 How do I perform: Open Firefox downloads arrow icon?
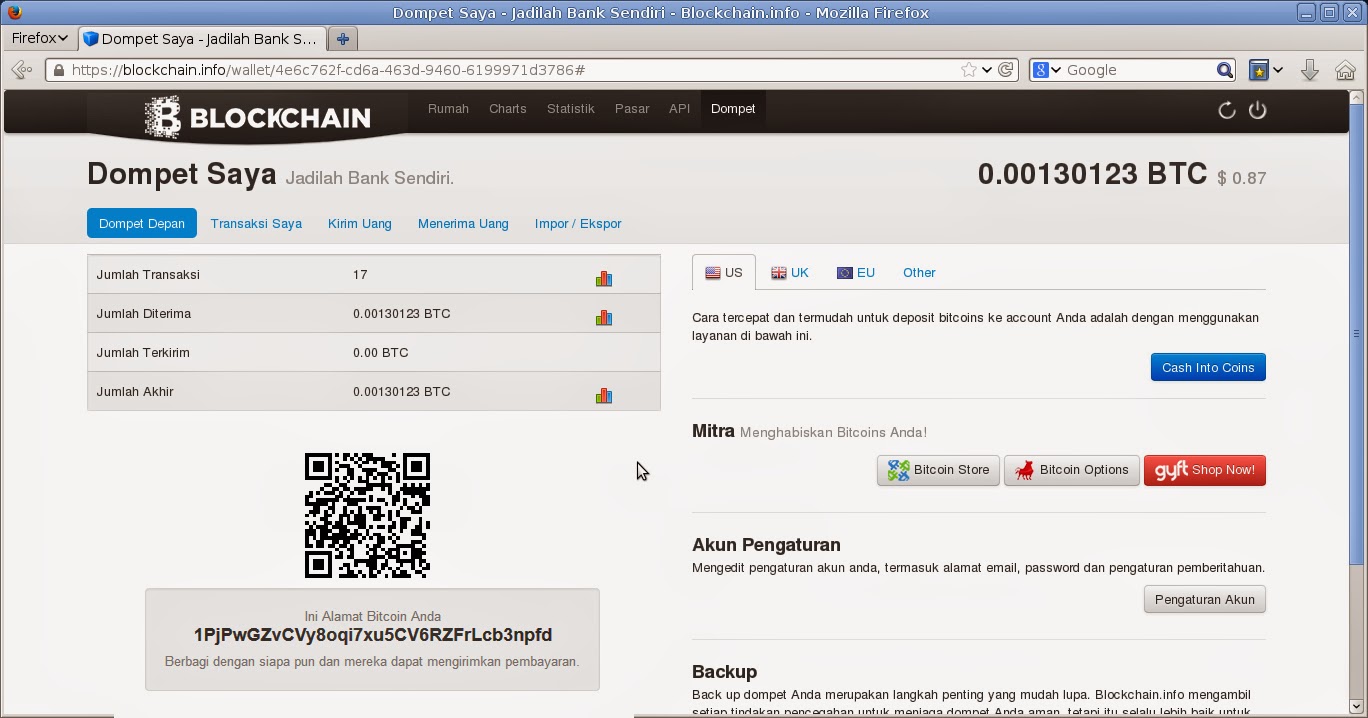point(1309,70)
